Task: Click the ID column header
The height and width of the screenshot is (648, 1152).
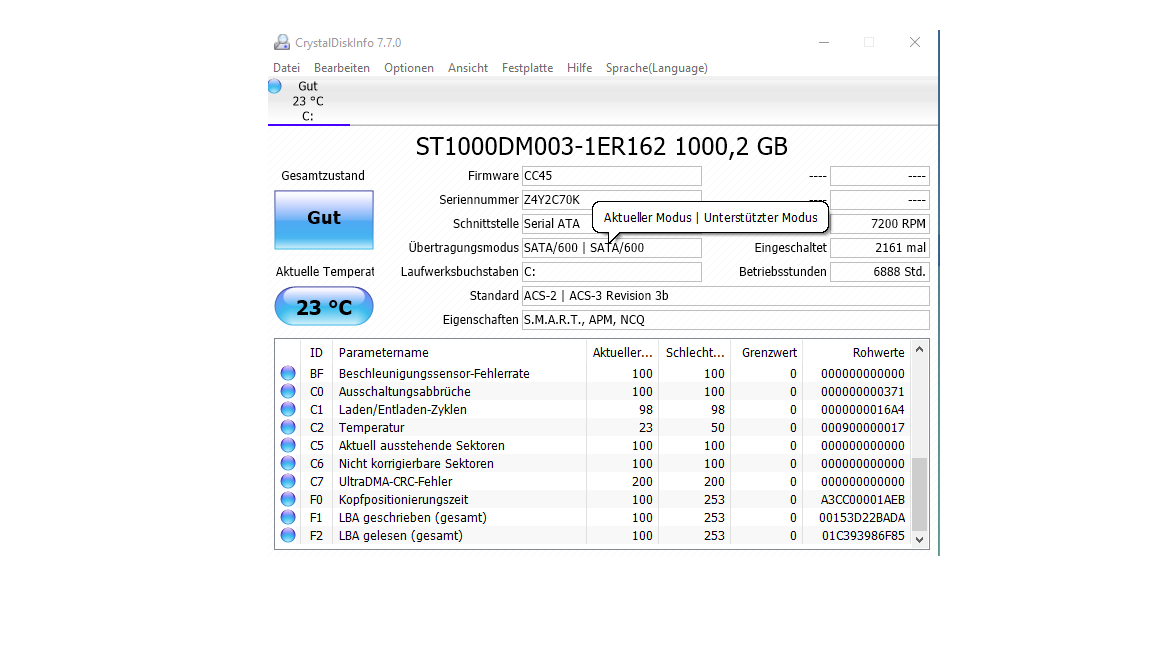Action: pos(316,353)
